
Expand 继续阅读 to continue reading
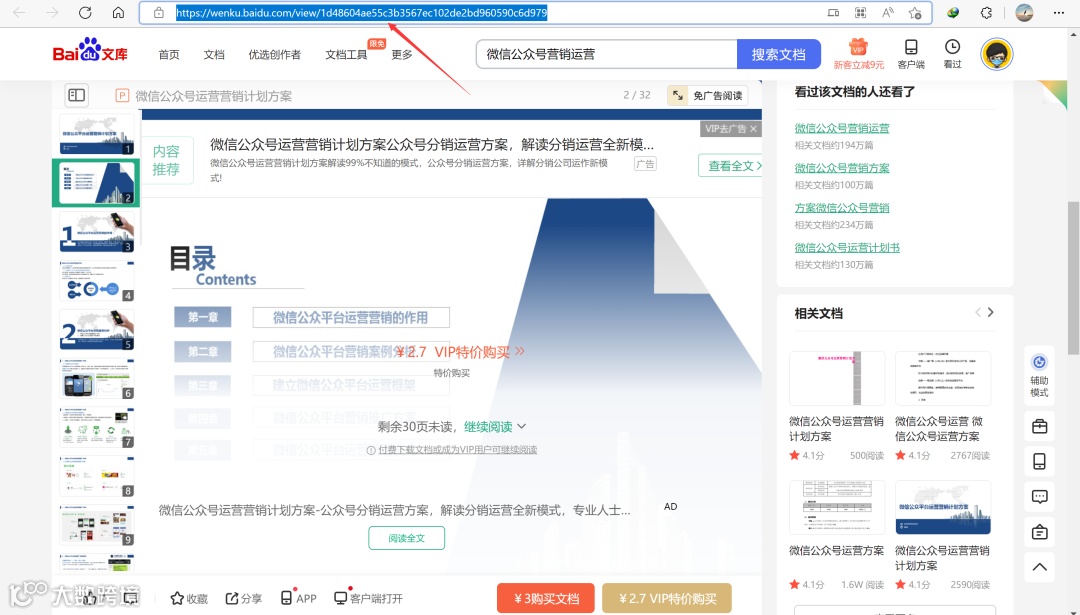[495, 427]
